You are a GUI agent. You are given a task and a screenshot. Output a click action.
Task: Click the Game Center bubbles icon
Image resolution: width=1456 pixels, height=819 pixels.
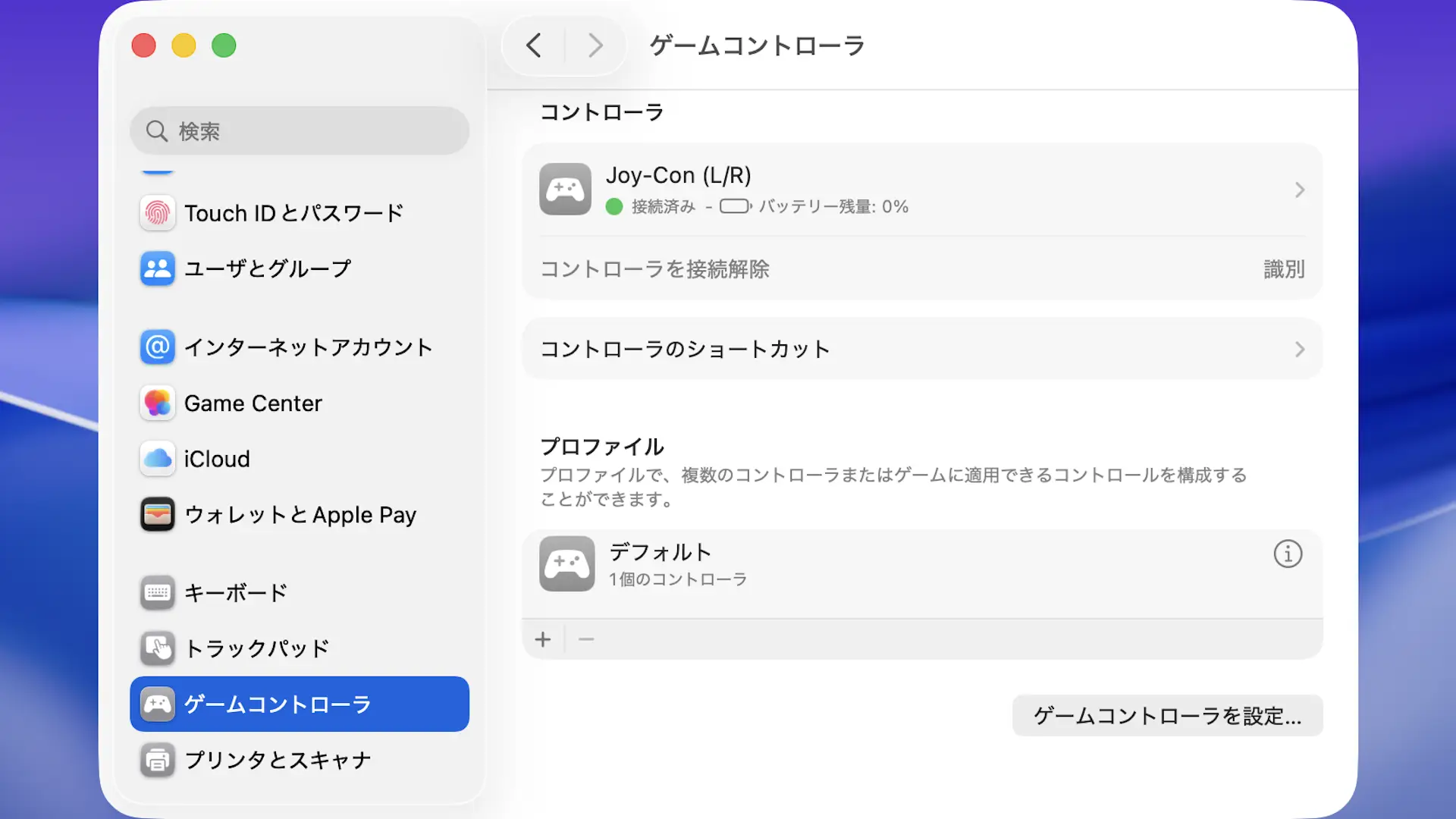point(157,403)
